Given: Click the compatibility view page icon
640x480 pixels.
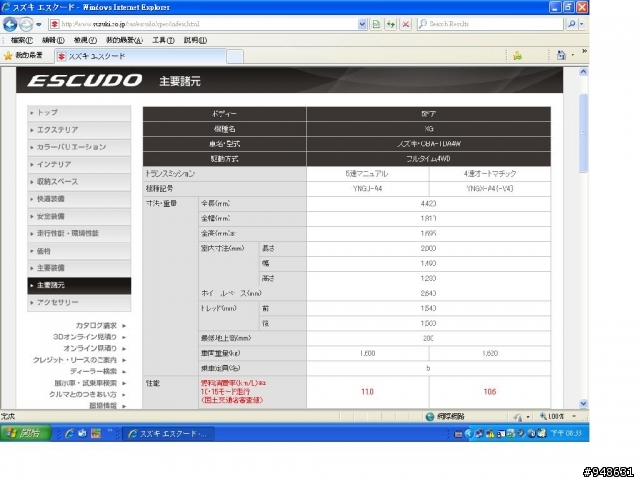Looking at the screenshot, I should click(x=376, y=24).
